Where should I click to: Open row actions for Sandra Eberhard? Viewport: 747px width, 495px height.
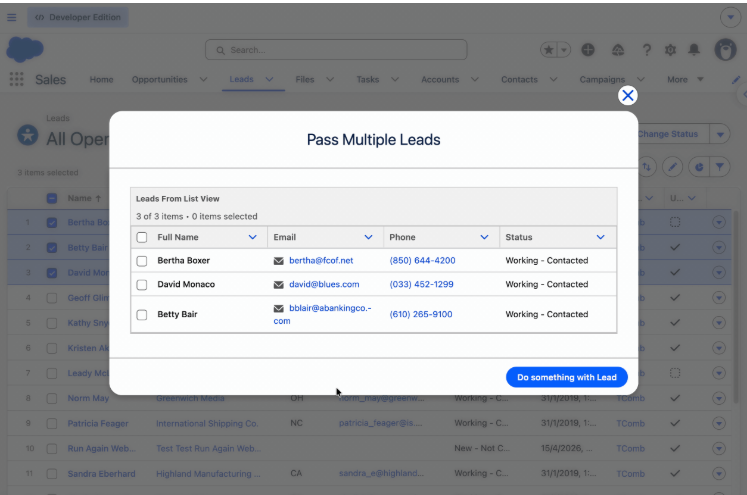(719, 474)
